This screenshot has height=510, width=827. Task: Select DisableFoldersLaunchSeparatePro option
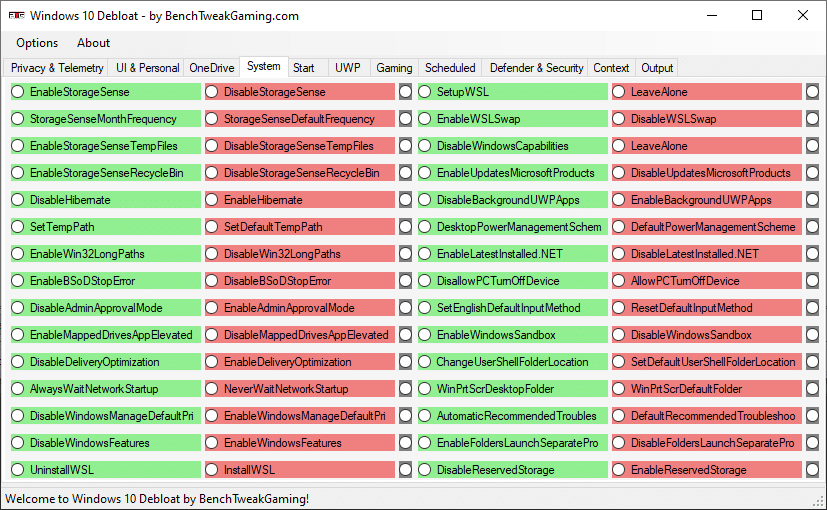(707, 442)
